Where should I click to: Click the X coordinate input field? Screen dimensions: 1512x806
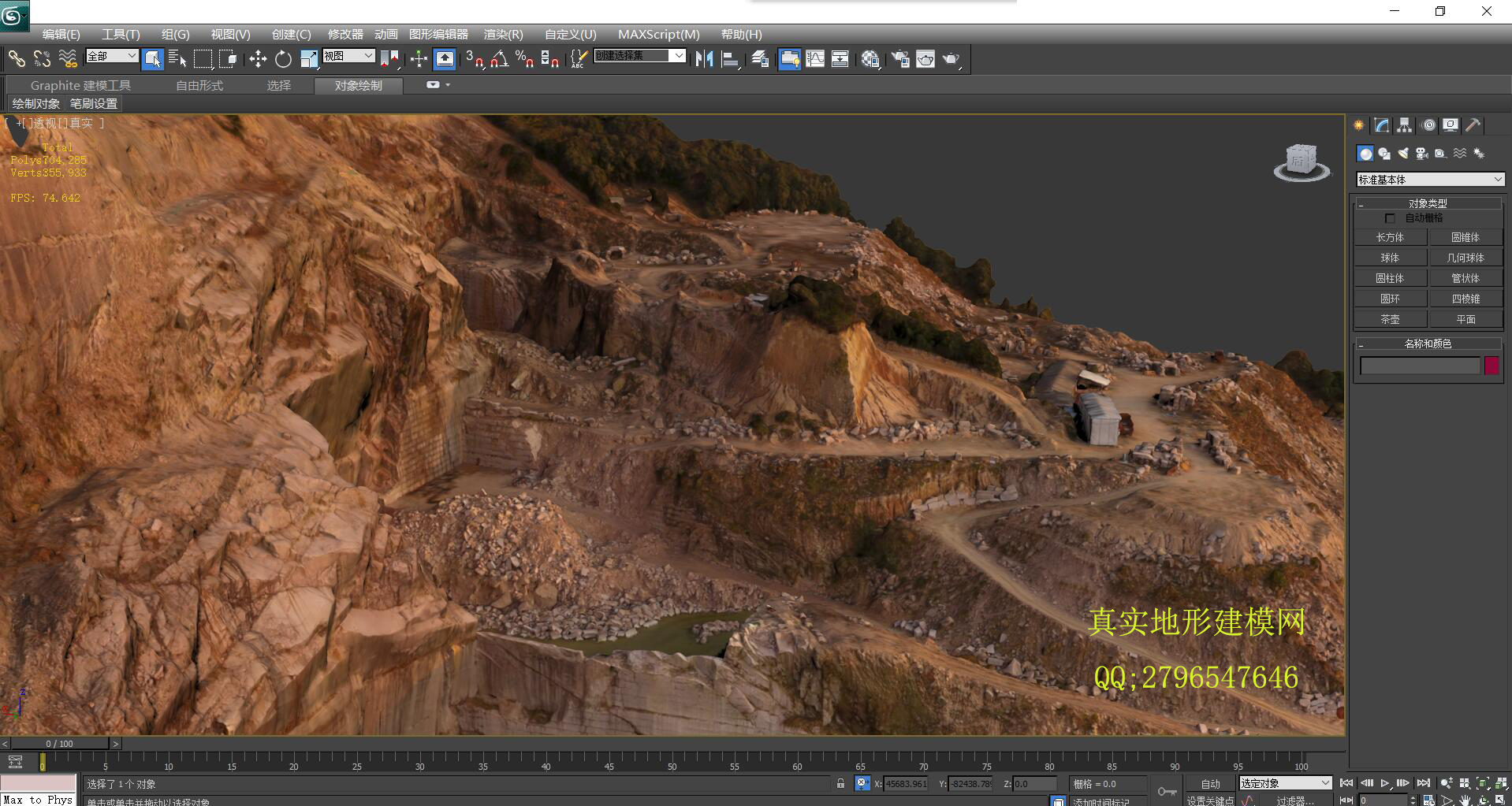(906, 783)
